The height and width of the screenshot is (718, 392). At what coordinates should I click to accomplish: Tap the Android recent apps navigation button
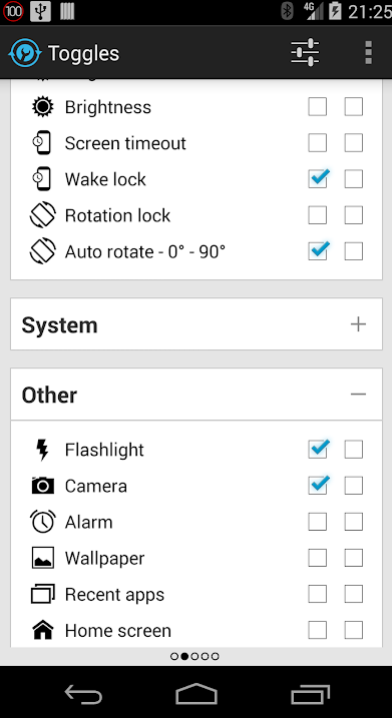pos(310,695)
